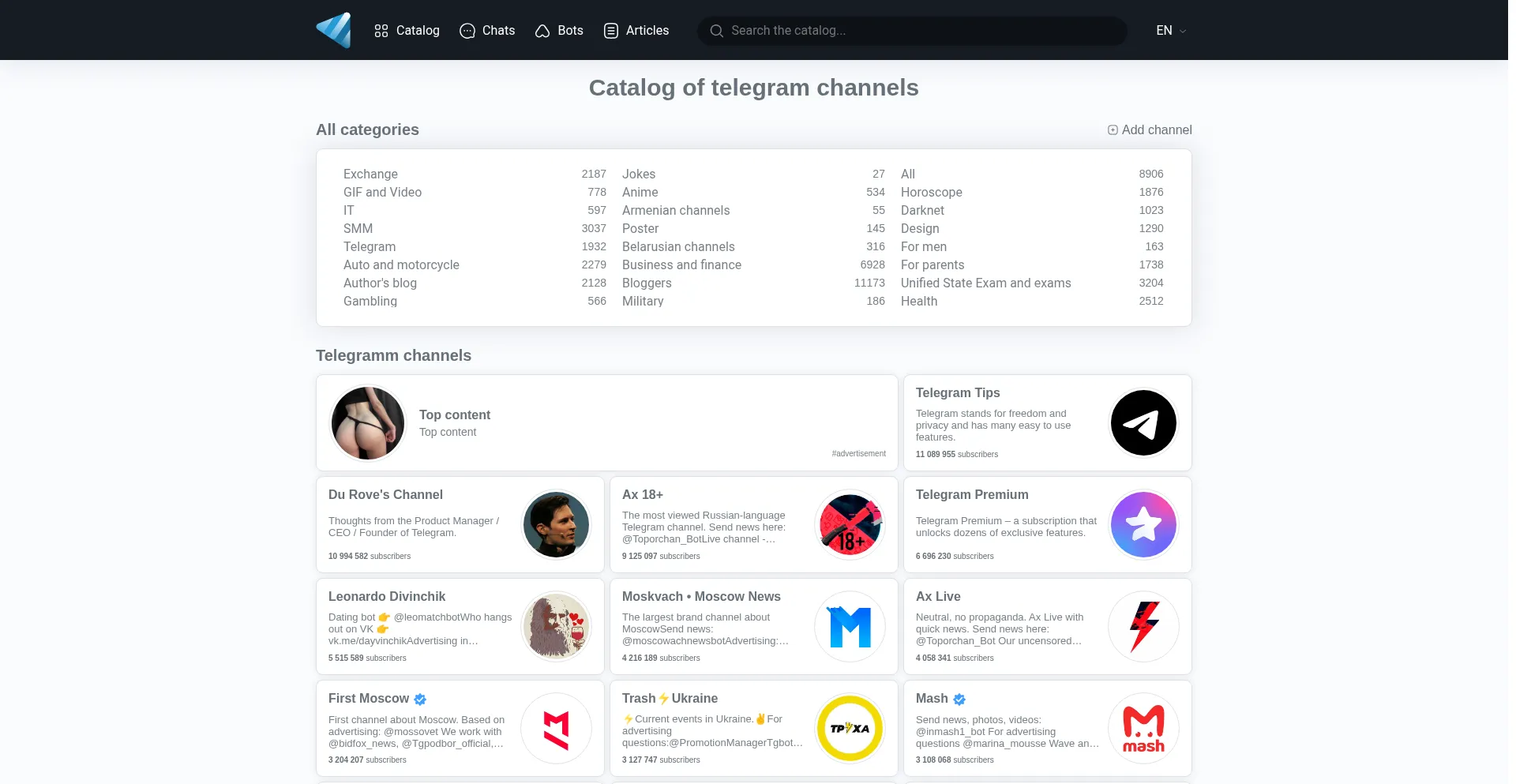This screenshot has width=1516, height=784.
Task: Open the Telegram Tips channel title
Action: click(958, 393)
